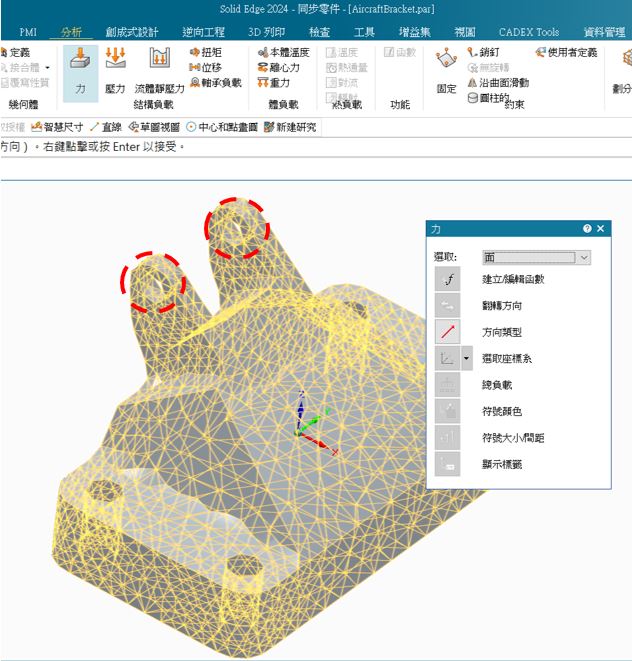Choose the 扭矩 torque load
632x661 pixels.
click(x=206, y=52)
